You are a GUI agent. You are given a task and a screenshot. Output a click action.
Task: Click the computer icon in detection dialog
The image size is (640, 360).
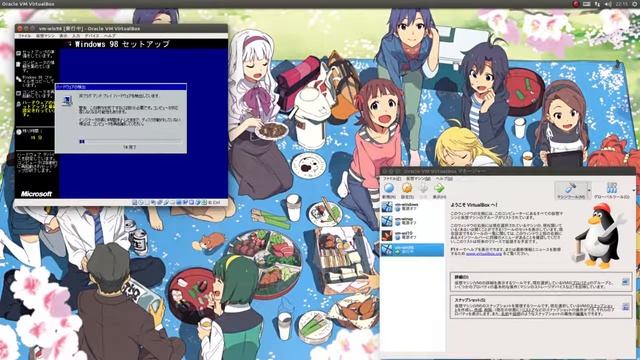point(67,100)
